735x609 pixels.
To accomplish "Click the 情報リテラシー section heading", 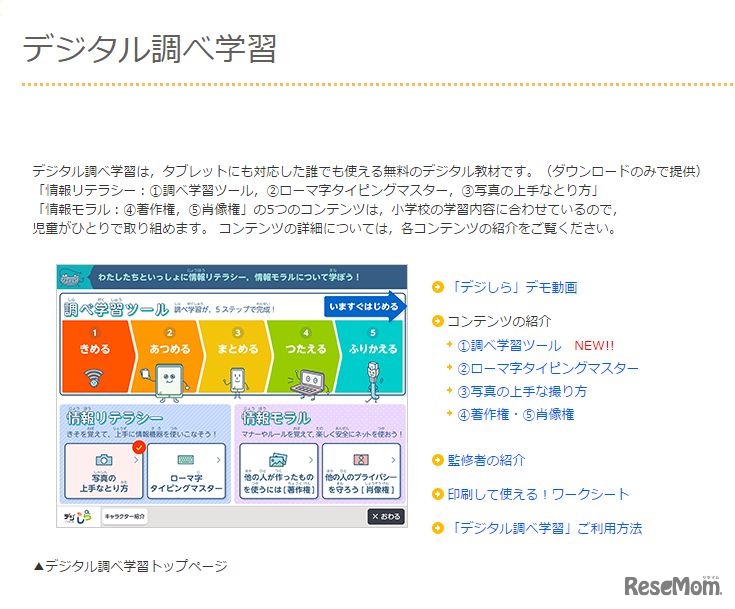I will click(x=115, y=417).
